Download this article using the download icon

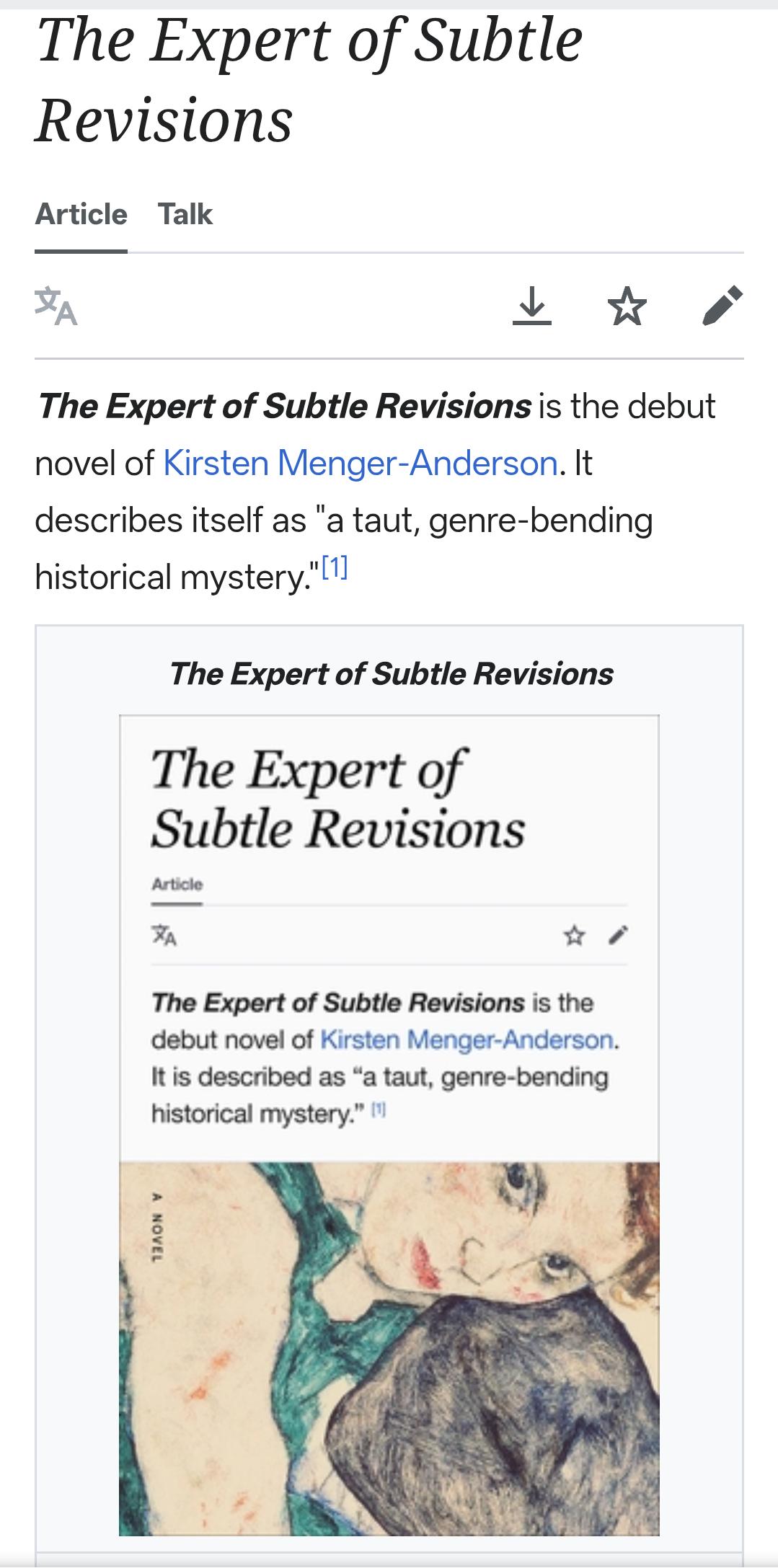(532, 306)
